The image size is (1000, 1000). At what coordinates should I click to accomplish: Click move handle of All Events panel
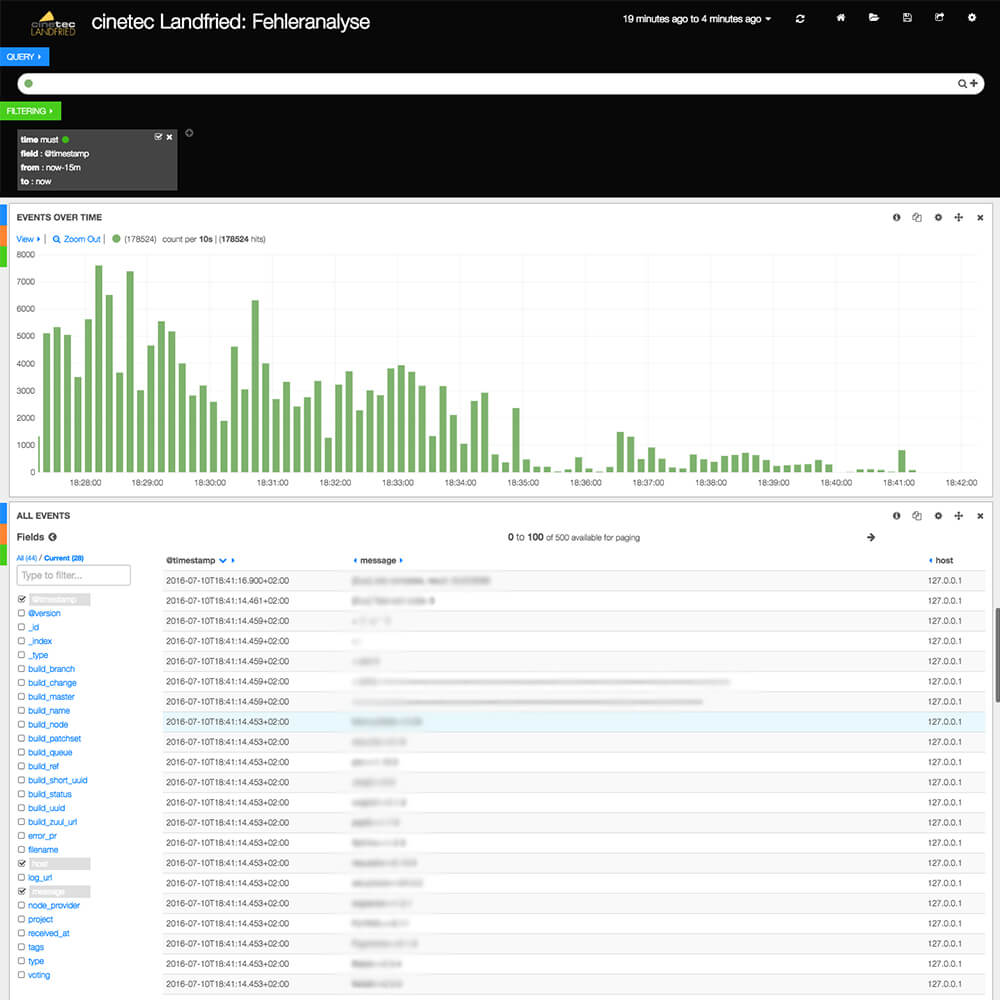[x=959, y=516]
